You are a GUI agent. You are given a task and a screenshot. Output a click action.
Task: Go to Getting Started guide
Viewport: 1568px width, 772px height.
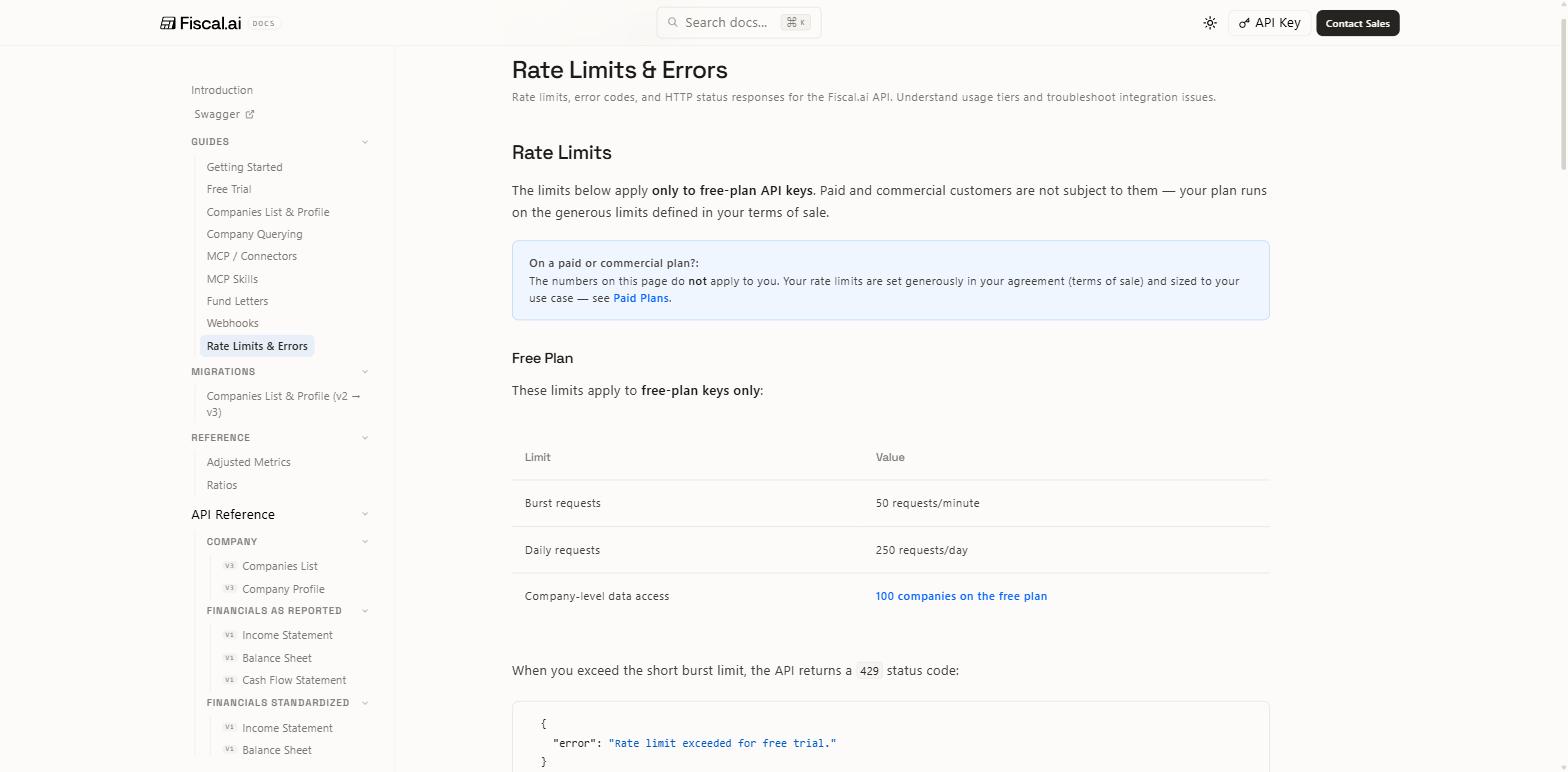(x=244, y=167)
